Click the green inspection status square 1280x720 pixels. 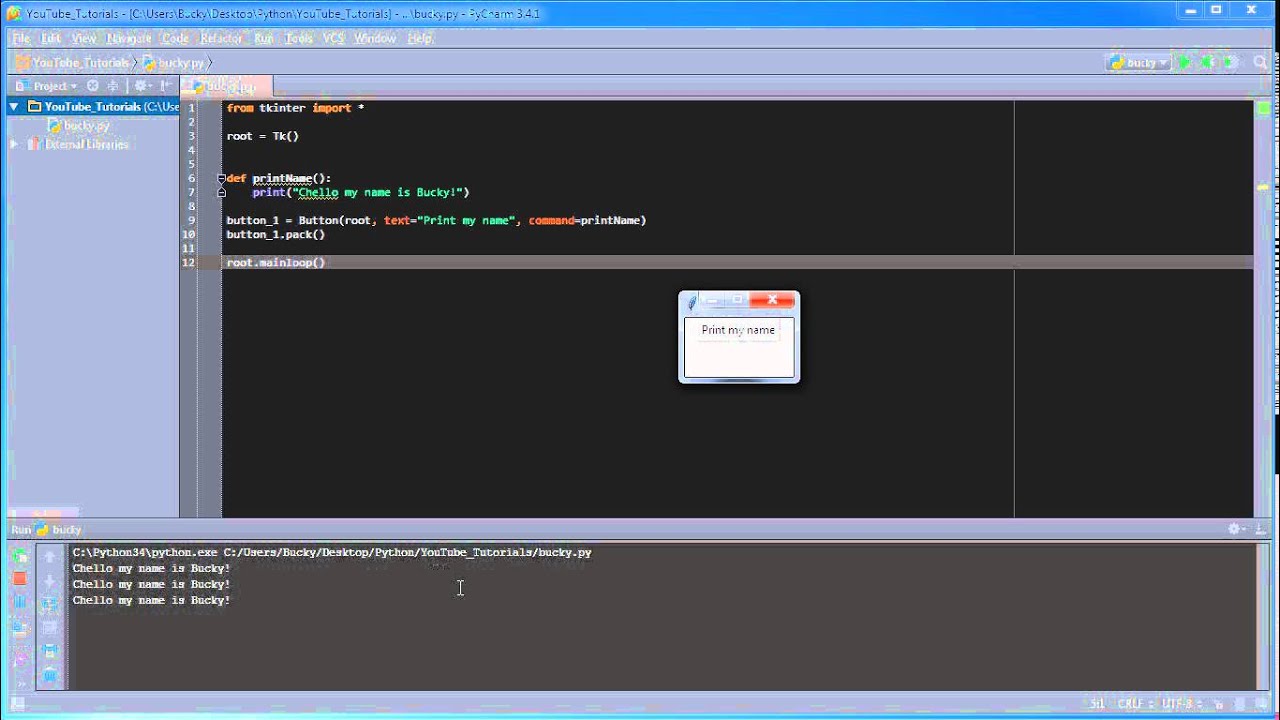1263,108
